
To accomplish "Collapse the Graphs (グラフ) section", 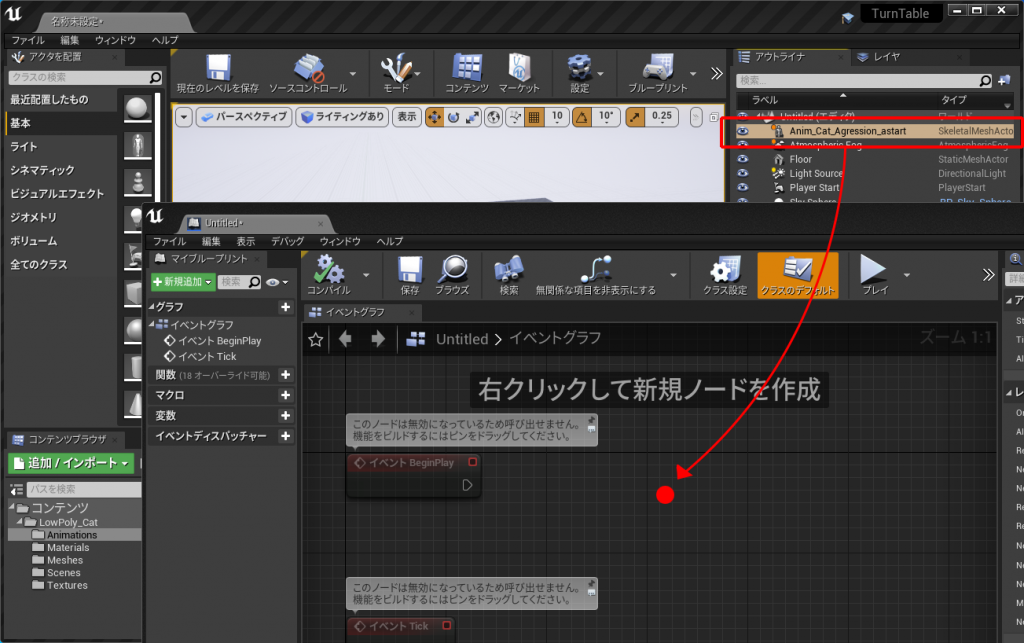I will coord(152,307).
